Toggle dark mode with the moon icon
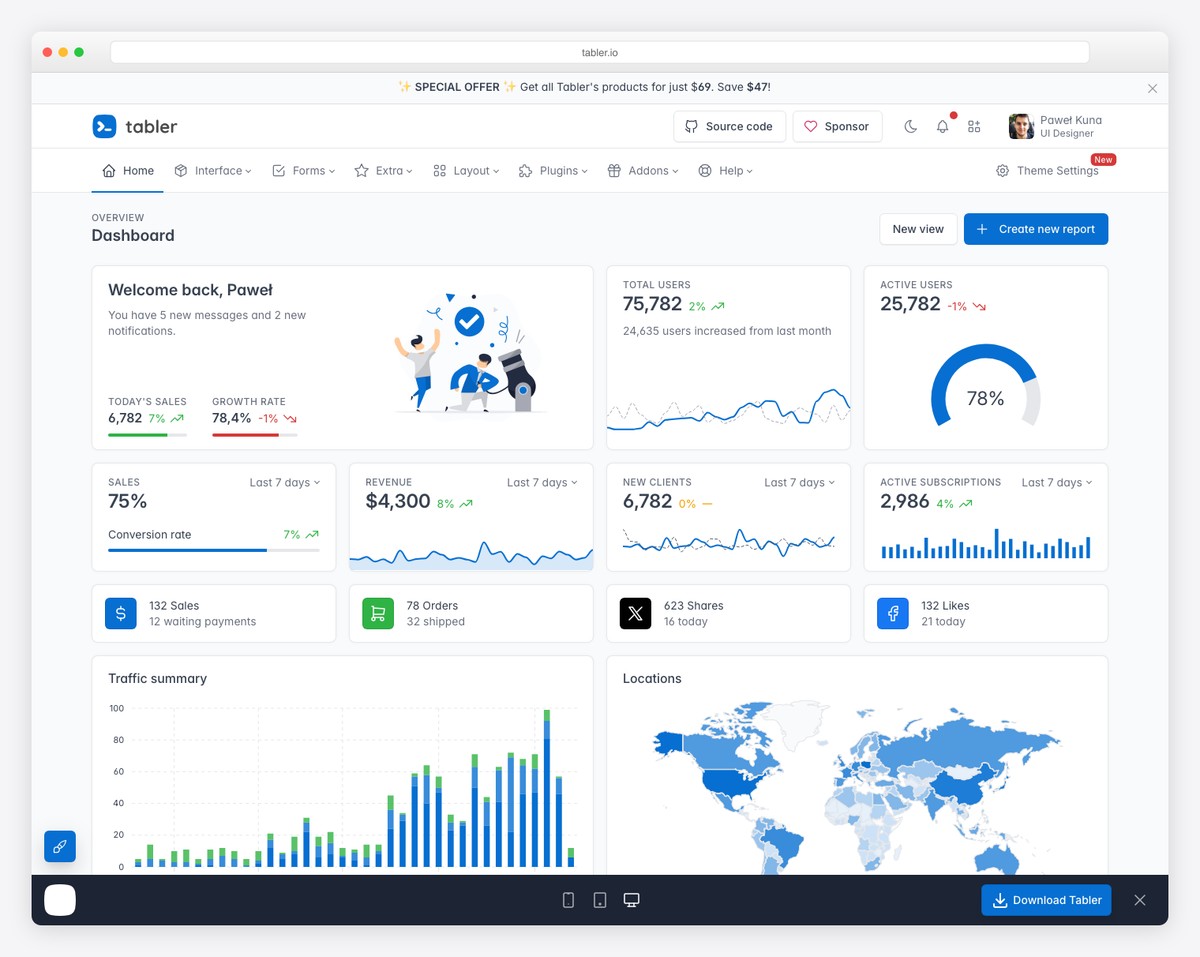Image resolution: width=1200 pixels, height=957 pixels. pos(911,126)
